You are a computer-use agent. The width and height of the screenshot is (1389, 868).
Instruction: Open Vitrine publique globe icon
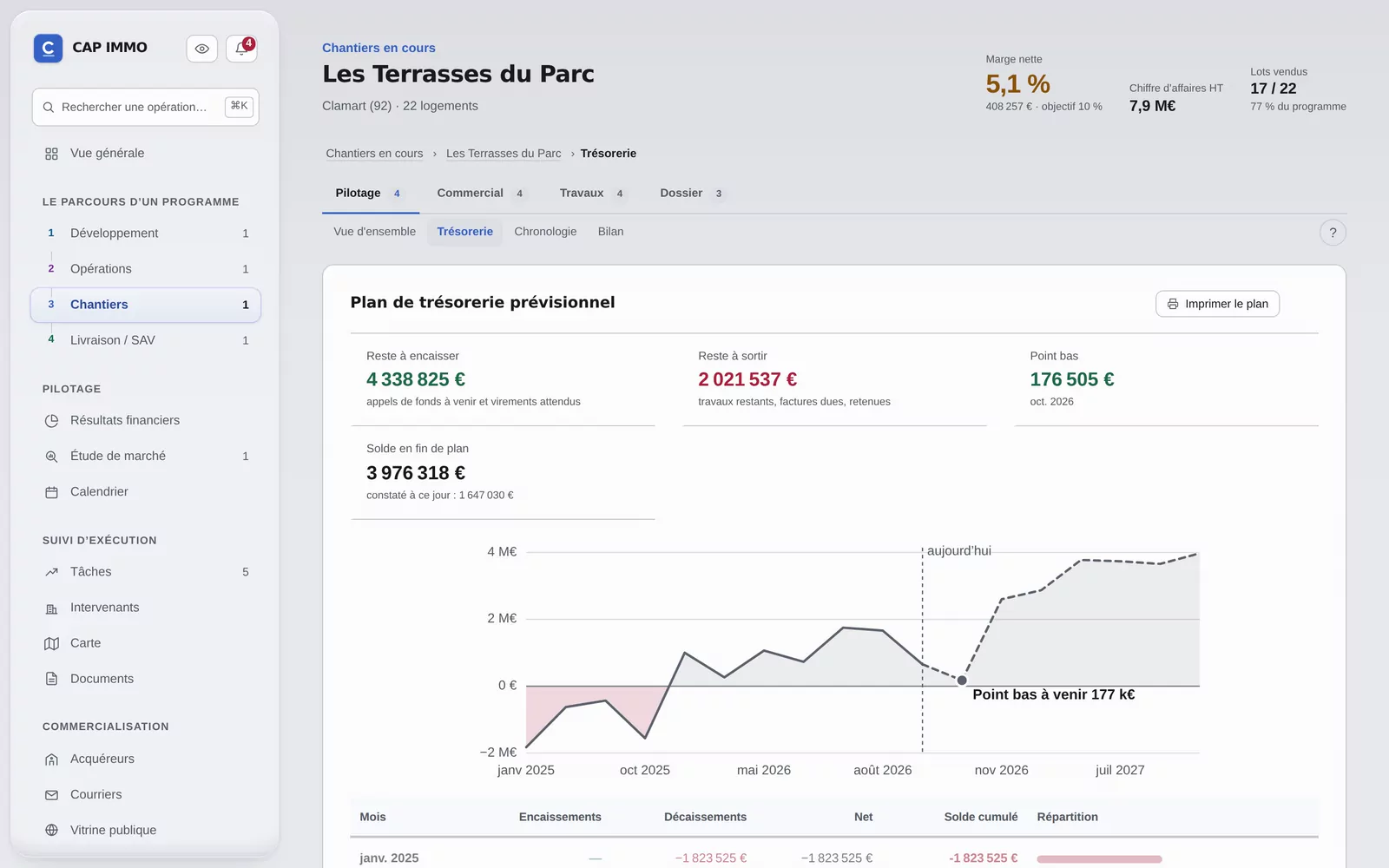coord(51,831)
